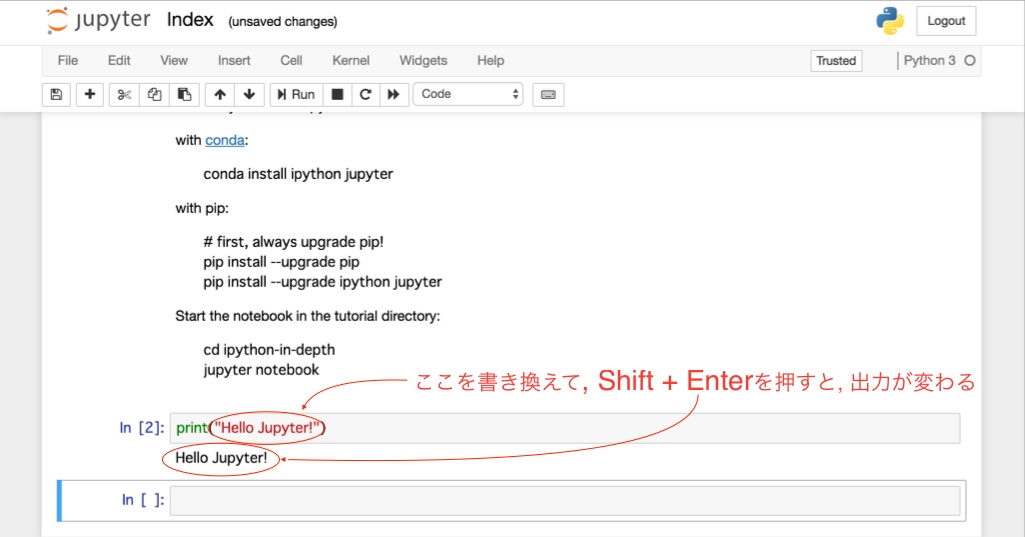
Task: Insert a cell below with plus icon
Action: (x=90, y=94)
